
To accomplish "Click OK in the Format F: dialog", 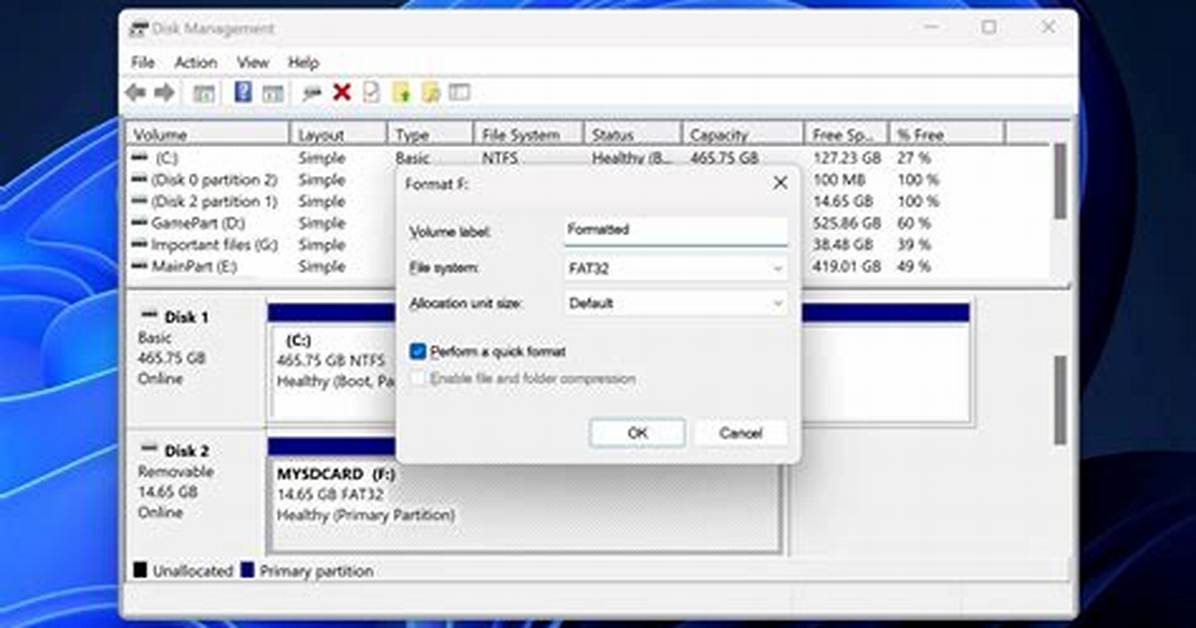I will (638, 433).
